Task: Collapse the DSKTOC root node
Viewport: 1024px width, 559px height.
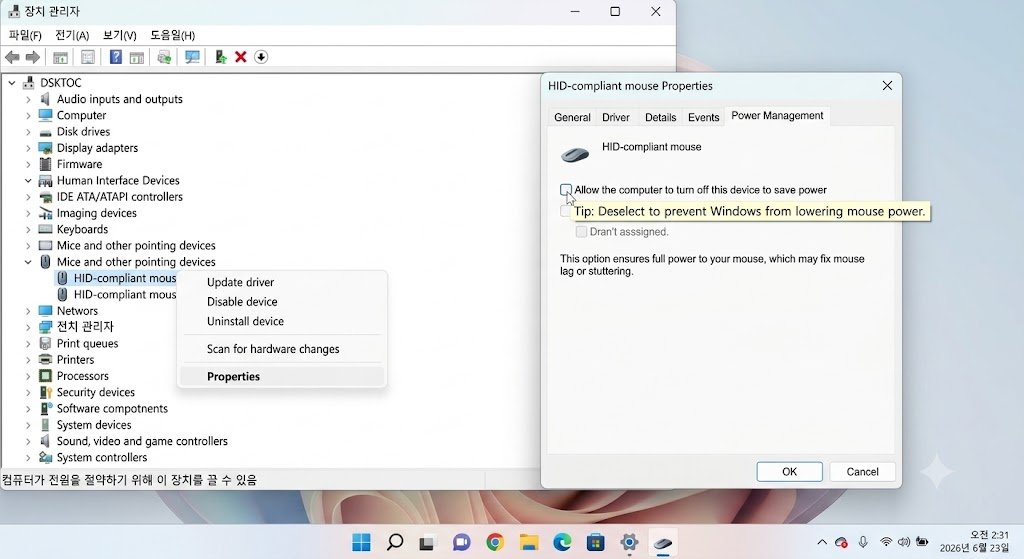Action: (12, 83)
